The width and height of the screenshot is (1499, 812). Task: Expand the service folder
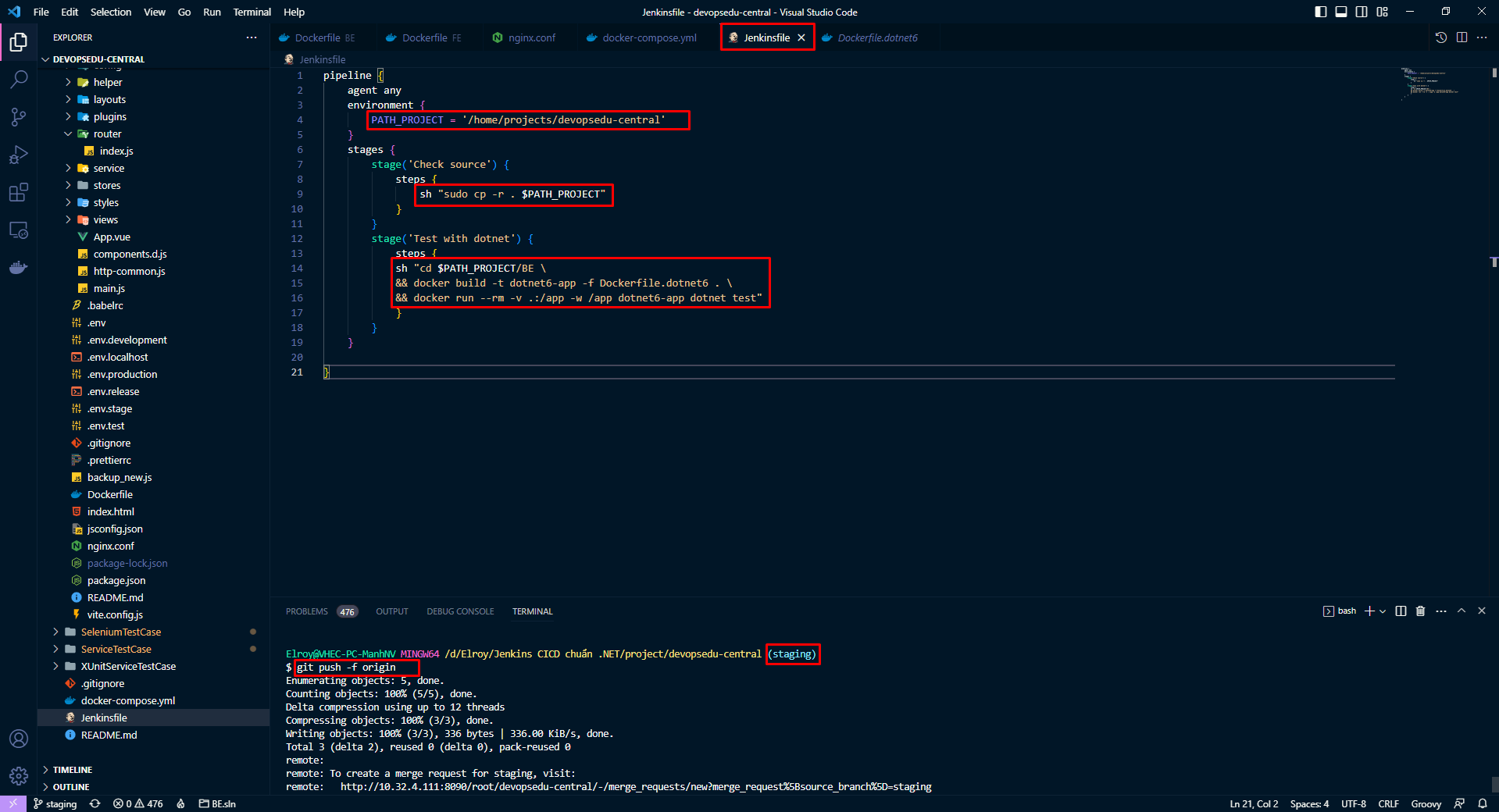(153, 168)
